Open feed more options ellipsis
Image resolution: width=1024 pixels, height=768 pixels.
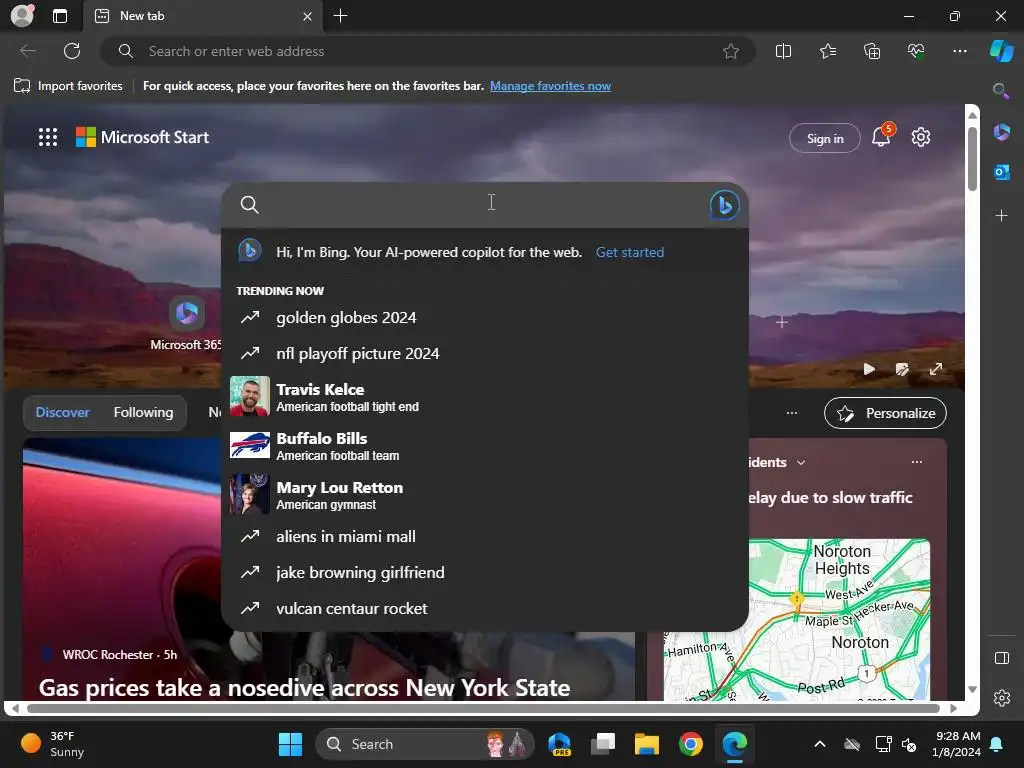tap(792, 413)
